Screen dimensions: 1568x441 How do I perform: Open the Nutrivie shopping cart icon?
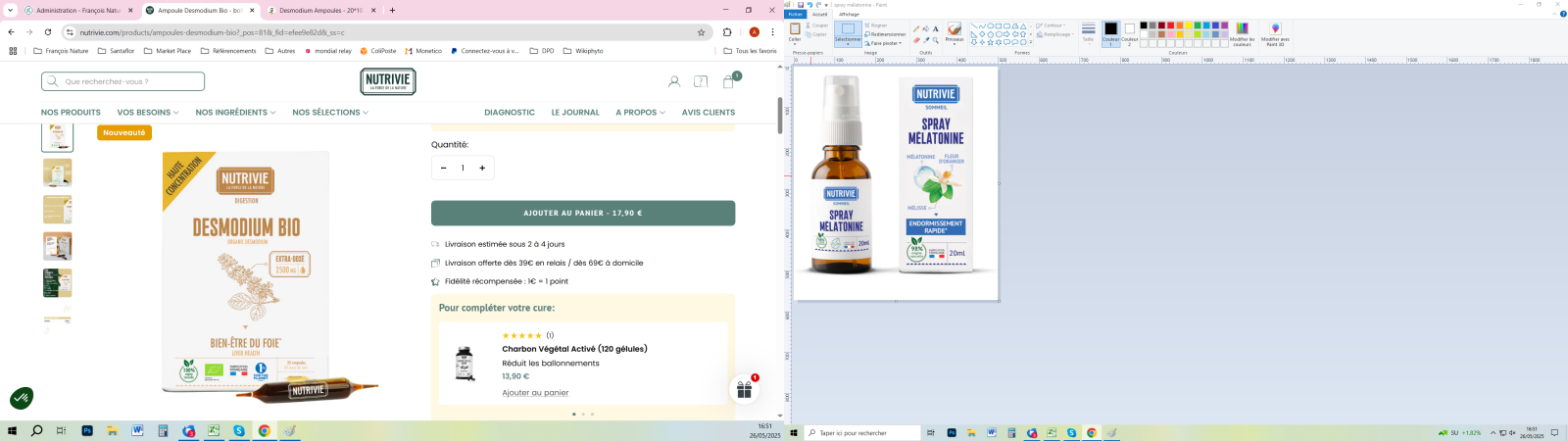pyautogui.click(x=729, y=81)
